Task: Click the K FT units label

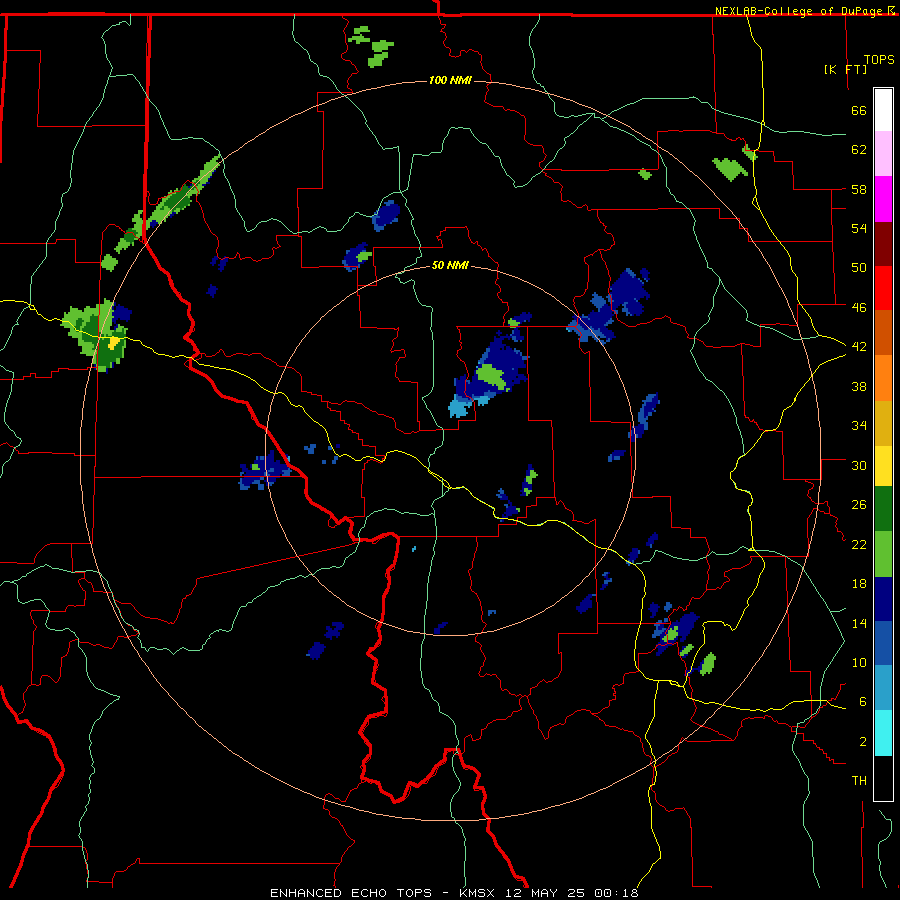Action: point(845,69)
